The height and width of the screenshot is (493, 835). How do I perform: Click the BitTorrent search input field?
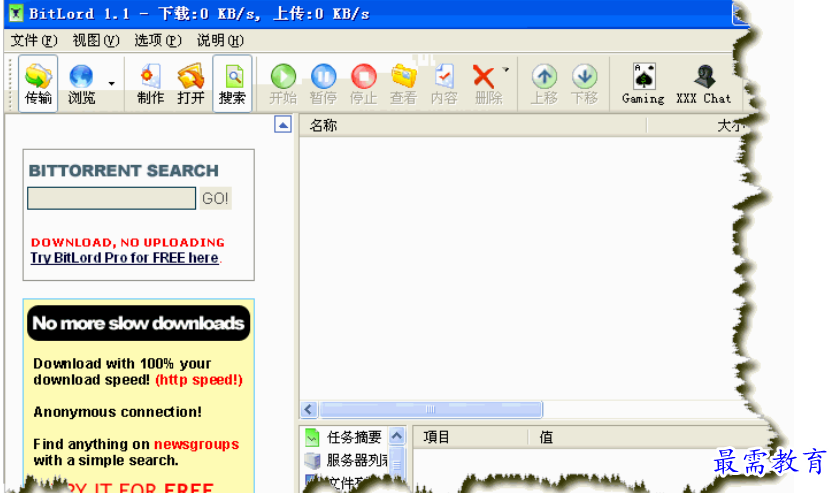(x=111, y=198)
